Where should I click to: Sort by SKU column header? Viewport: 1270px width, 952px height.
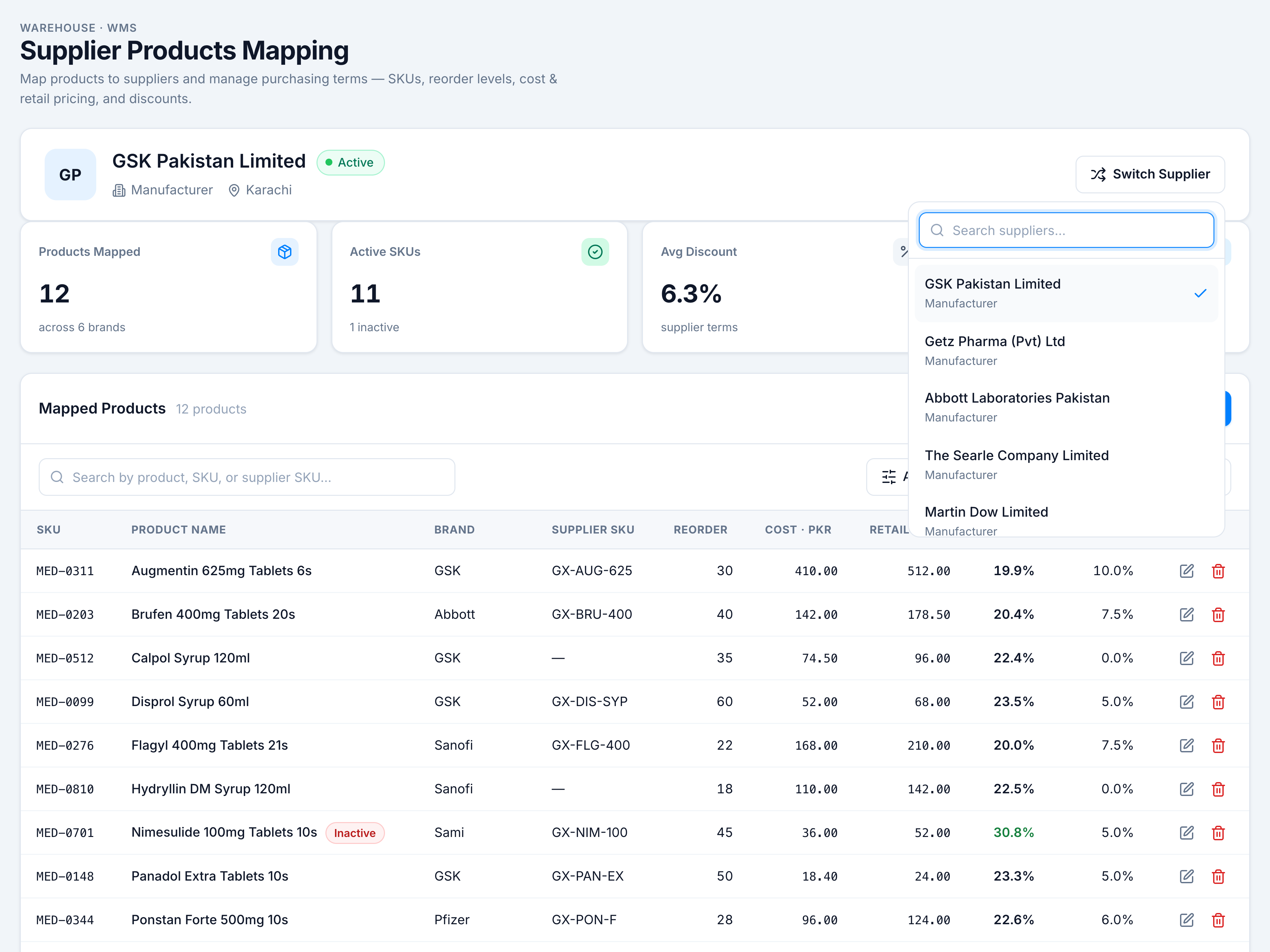[49, 530]
